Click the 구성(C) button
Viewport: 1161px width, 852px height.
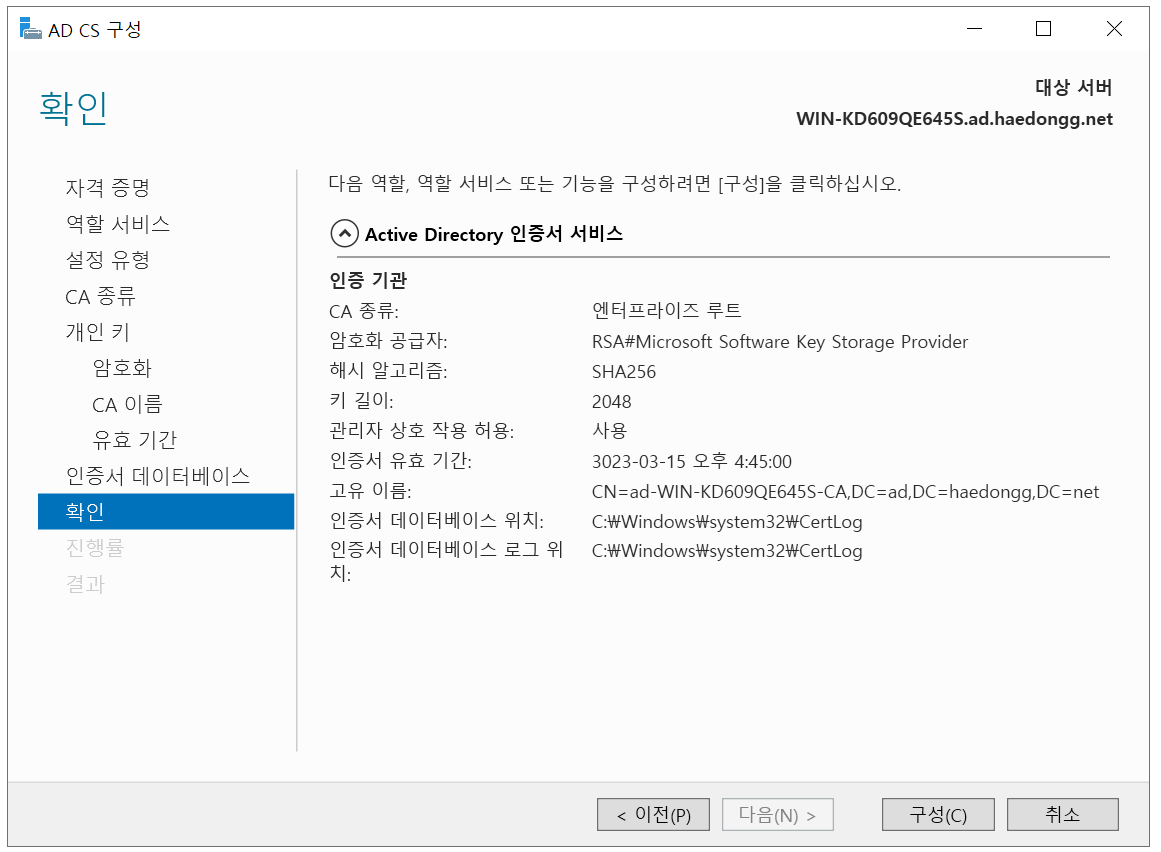pos(938,814)
